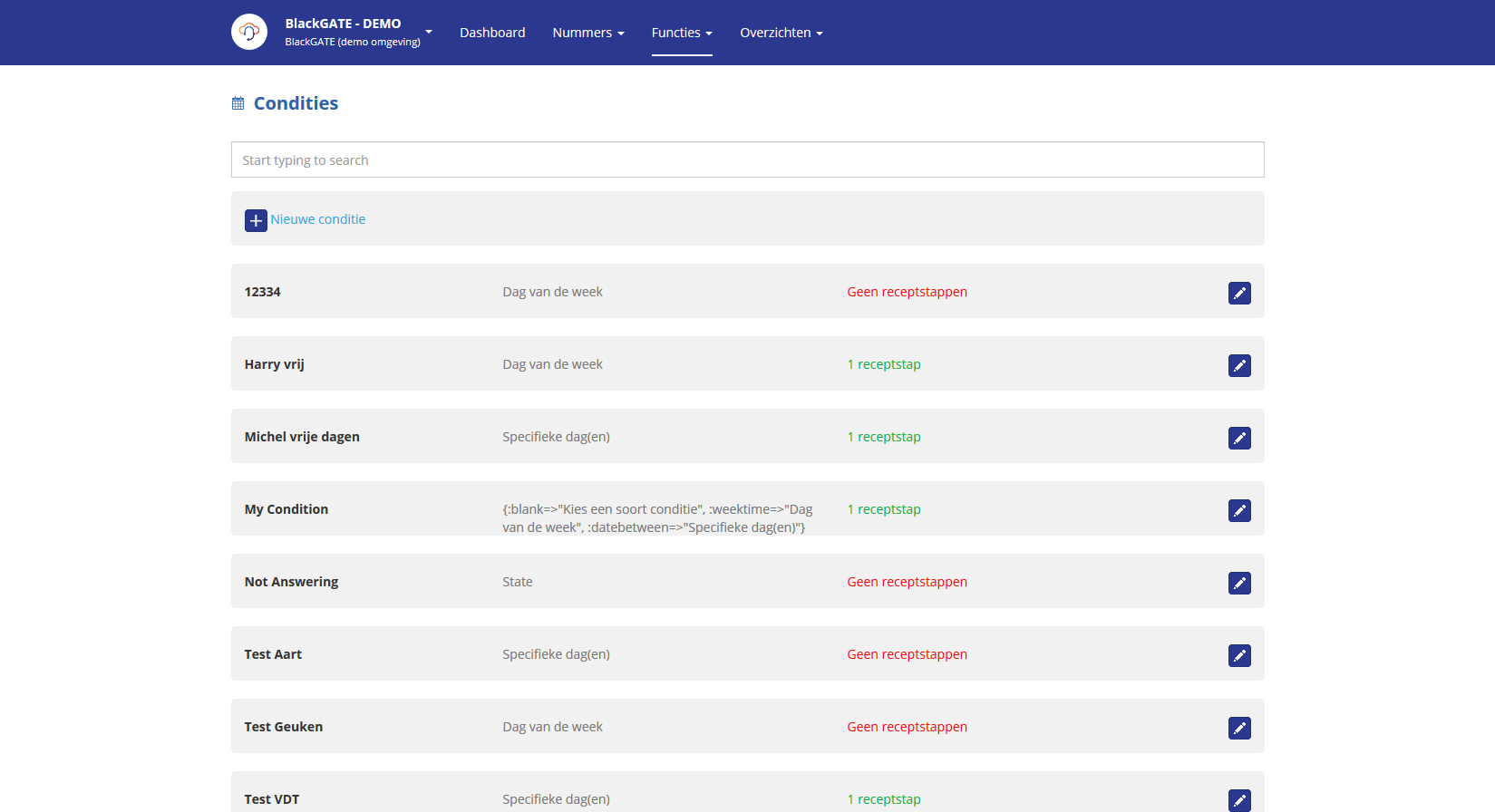Viewport: 1495px width, 812px height.
Task: Edit the 12334 condition via pencil icon
Action: 1238,293
